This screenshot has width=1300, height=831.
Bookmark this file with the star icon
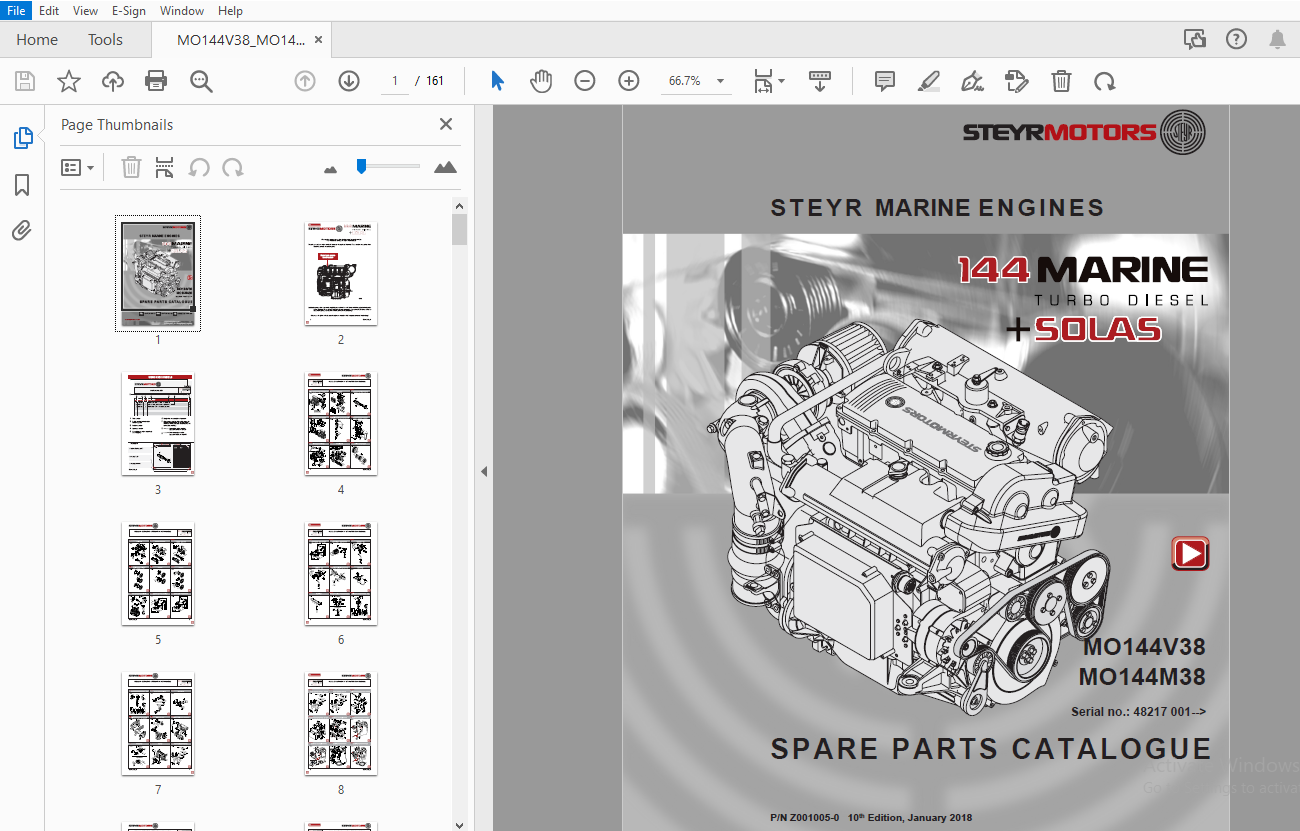point(69,81)
